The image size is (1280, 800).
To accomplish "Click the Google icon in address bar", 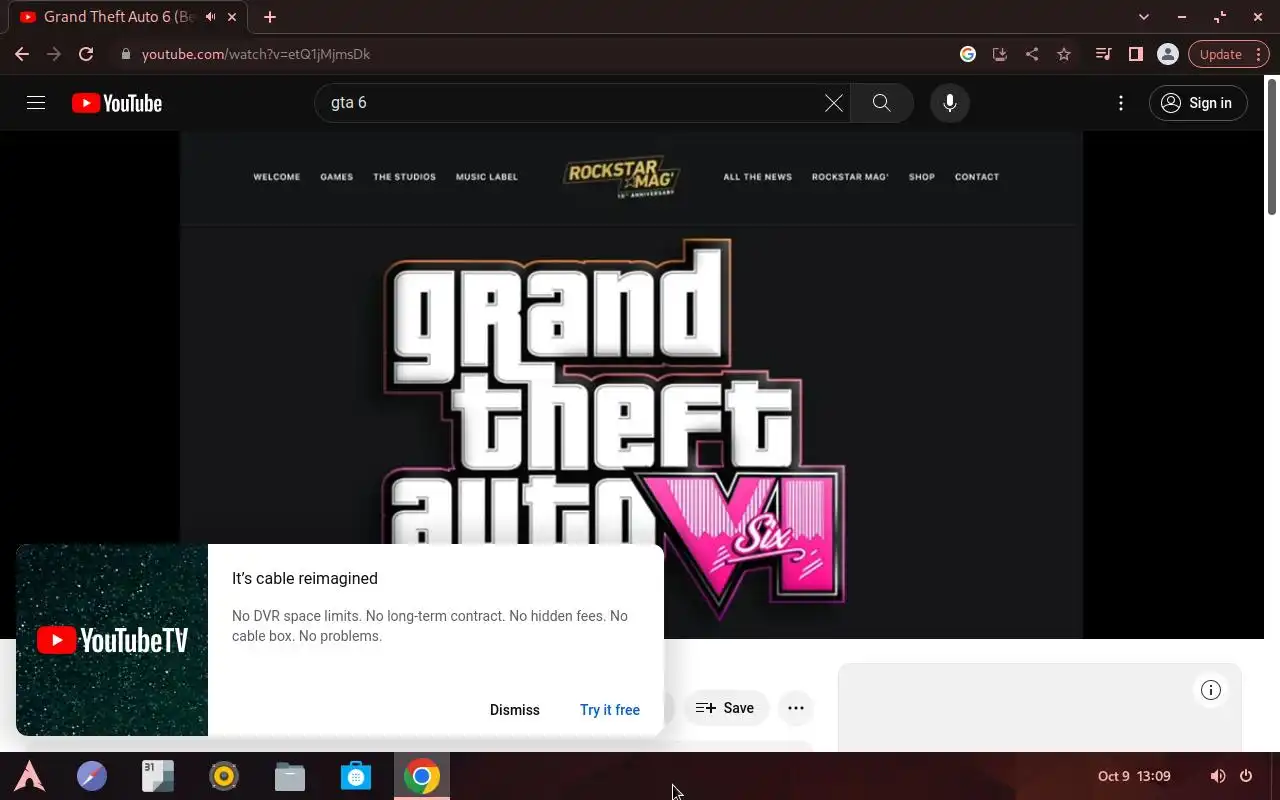I will (968, 54).
